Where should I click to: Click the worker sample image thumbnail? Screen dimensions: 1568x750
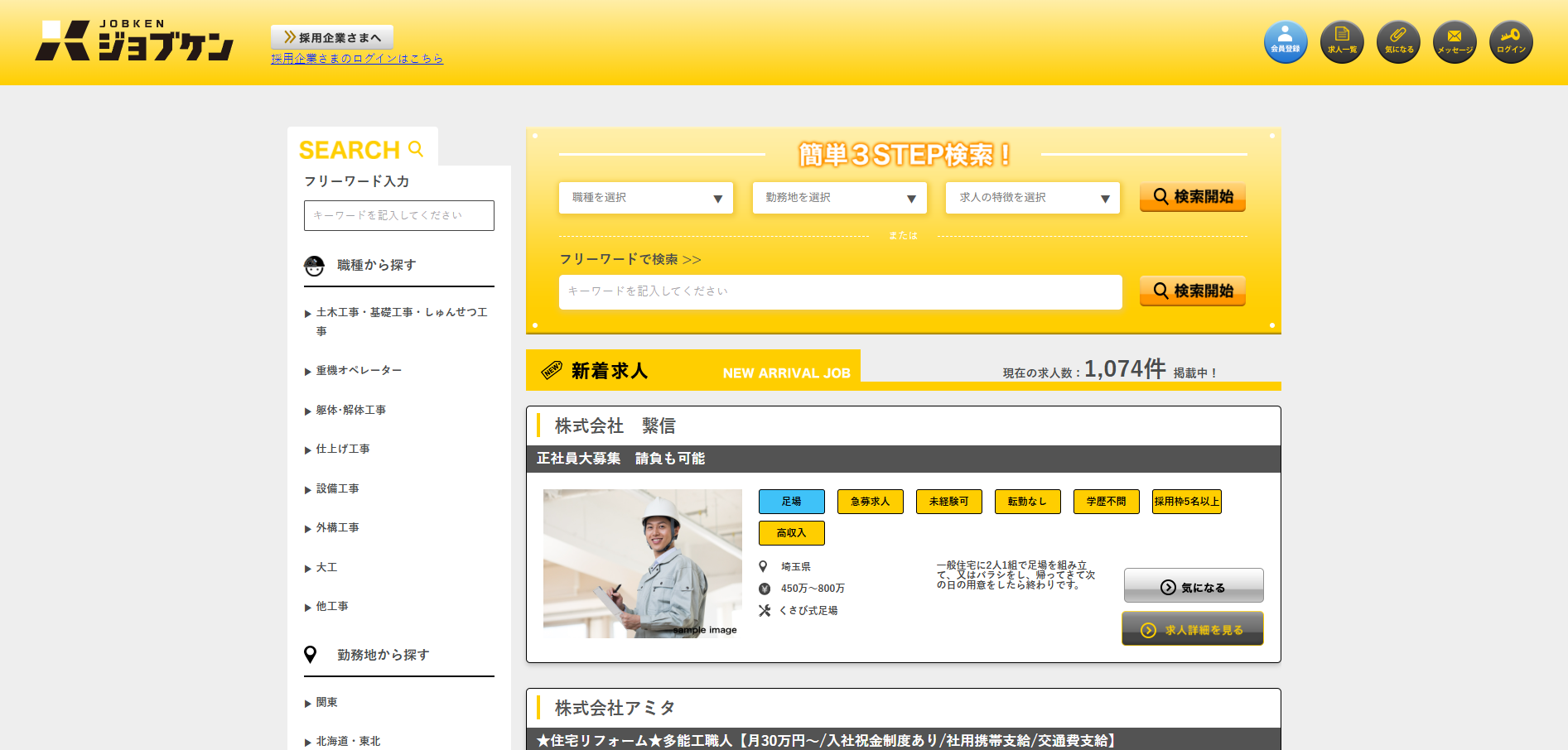[642, 563]
